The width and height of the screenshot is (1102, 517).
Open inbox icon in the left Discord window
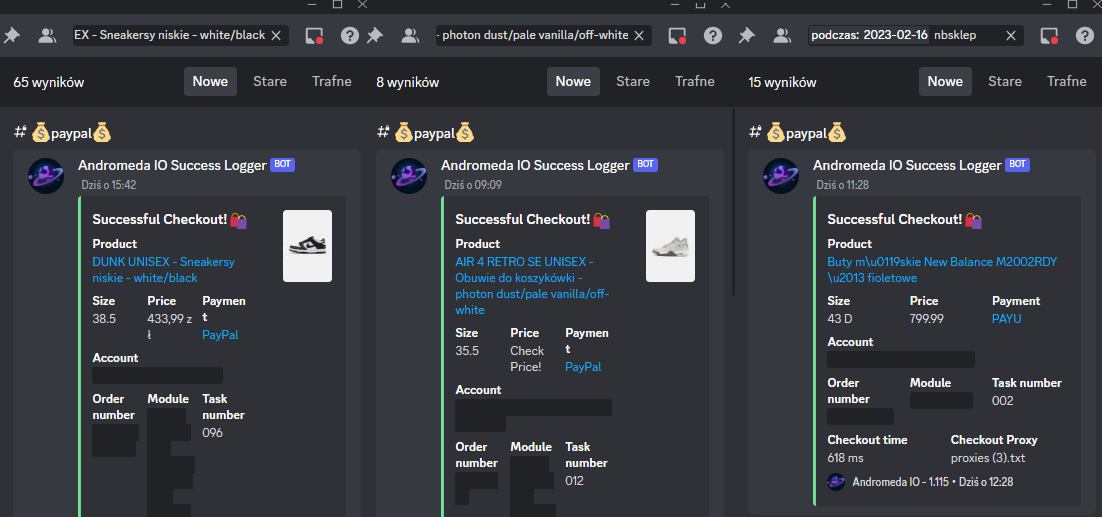(x=314, y=35)
